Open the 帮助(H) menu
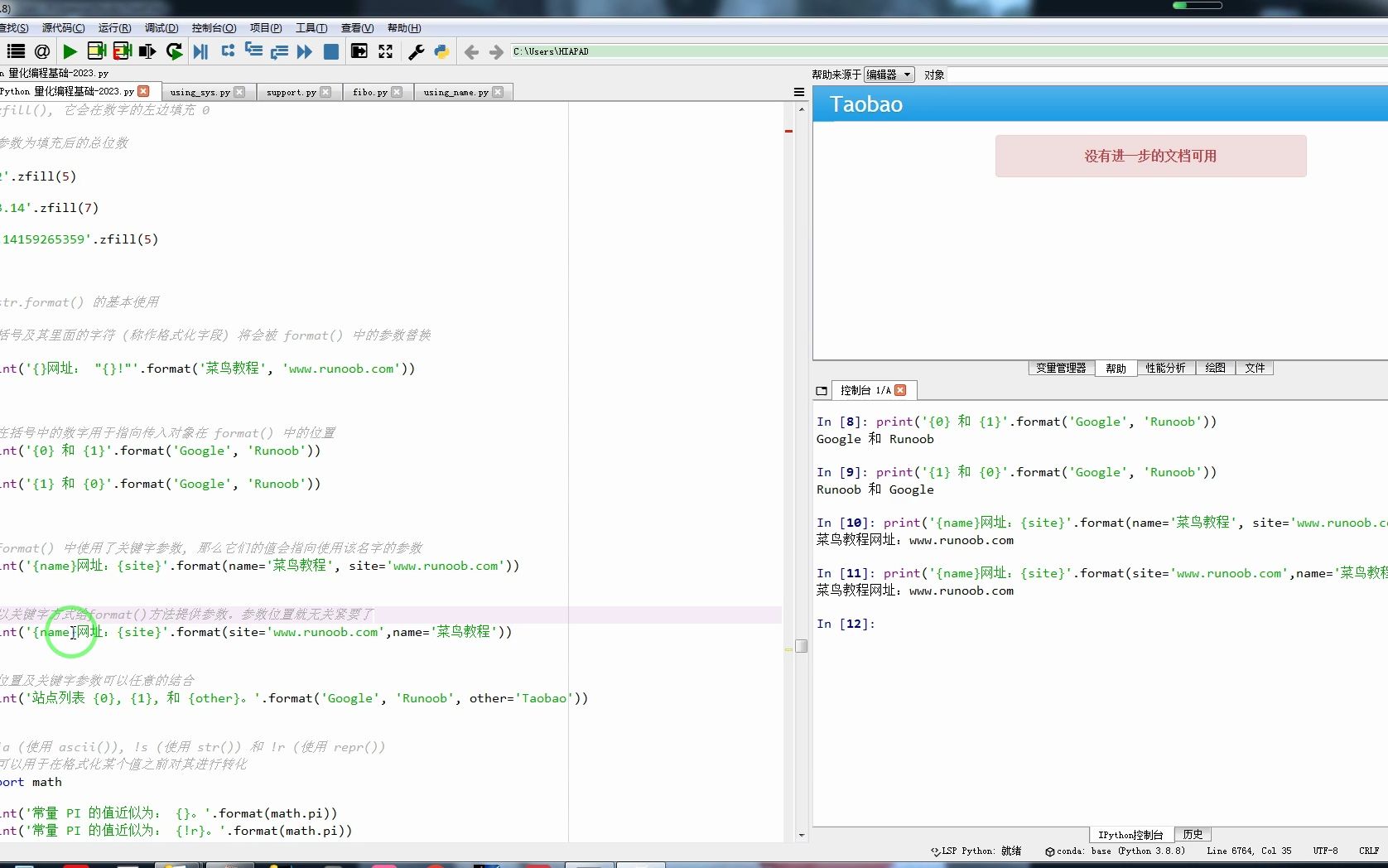Image resolution: width=1388 pixels, height=868 pixels. [404, 28]
